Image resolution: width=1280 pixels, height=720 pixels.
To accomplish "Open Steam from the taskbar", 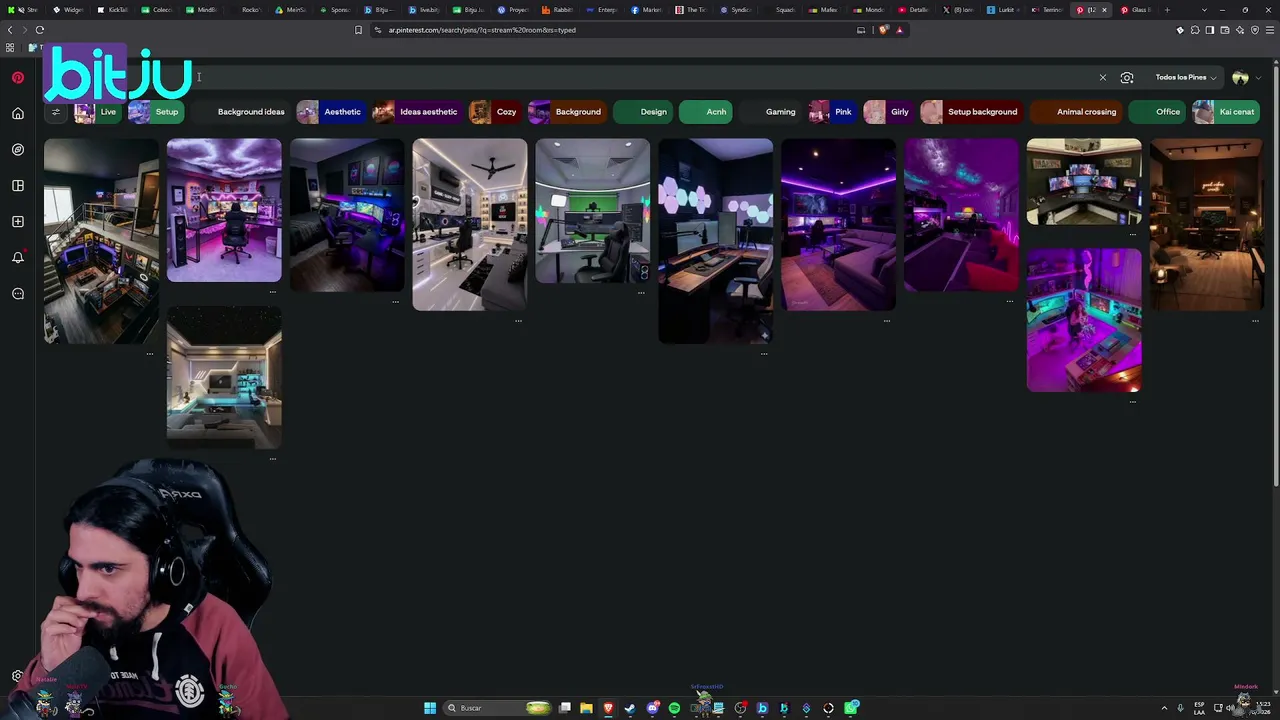I will coord(629,708).
